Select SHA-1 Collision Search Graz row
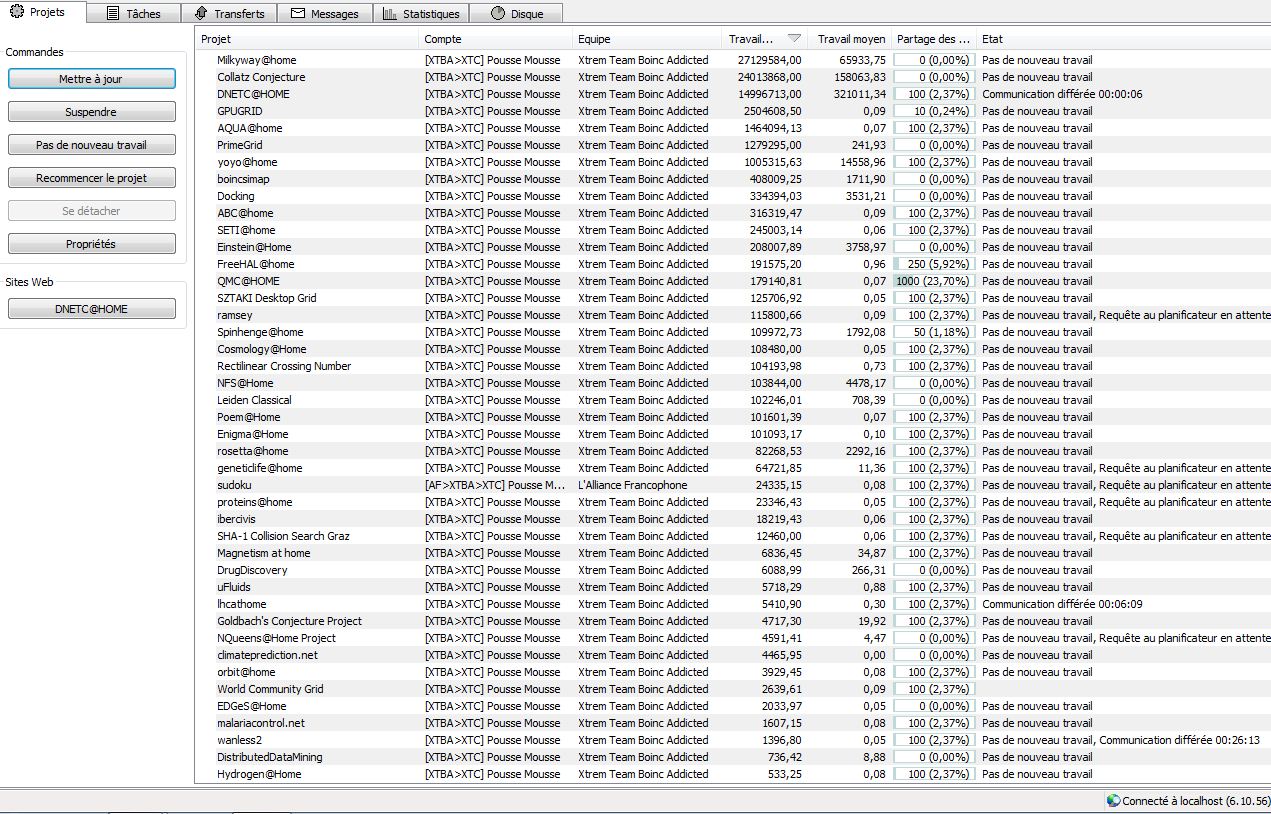Image resolution: width=1271 pixels, height=814 pixels. (733, 536)
